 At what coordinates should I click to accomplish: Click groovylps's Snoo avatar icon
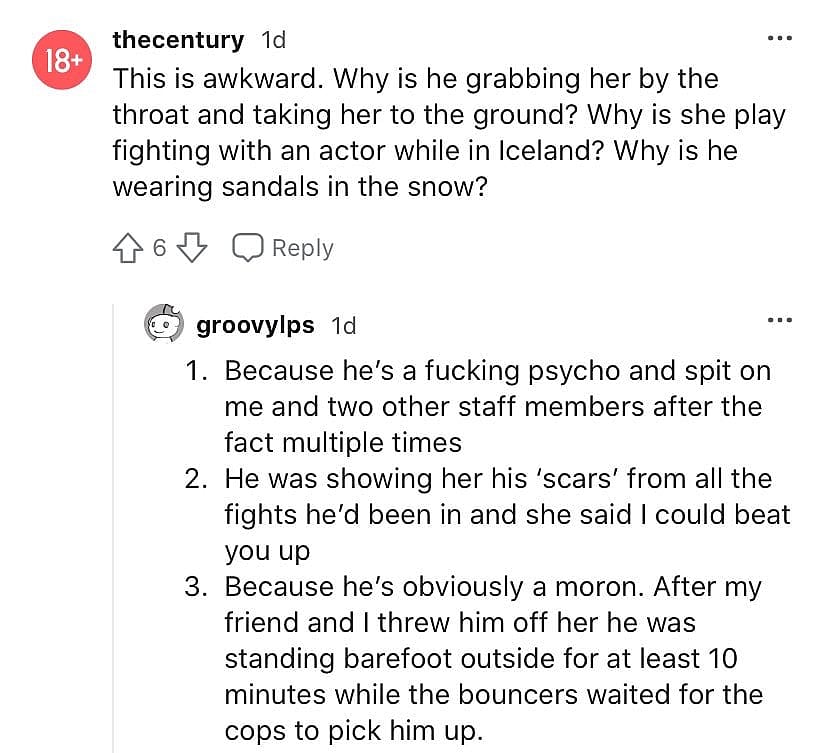166,325
